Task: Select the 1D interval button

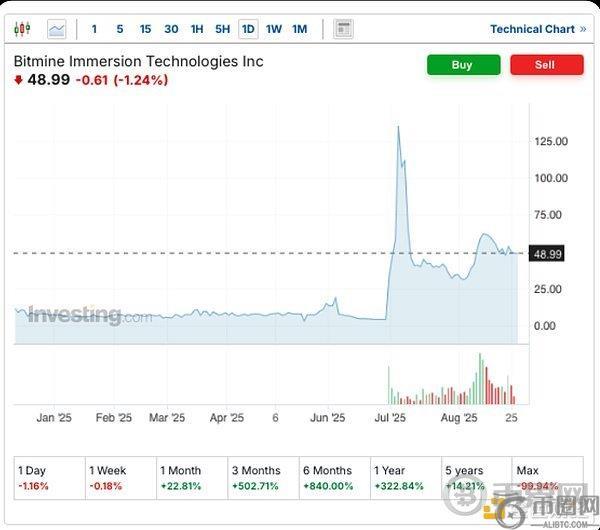Action: [248, 29]
